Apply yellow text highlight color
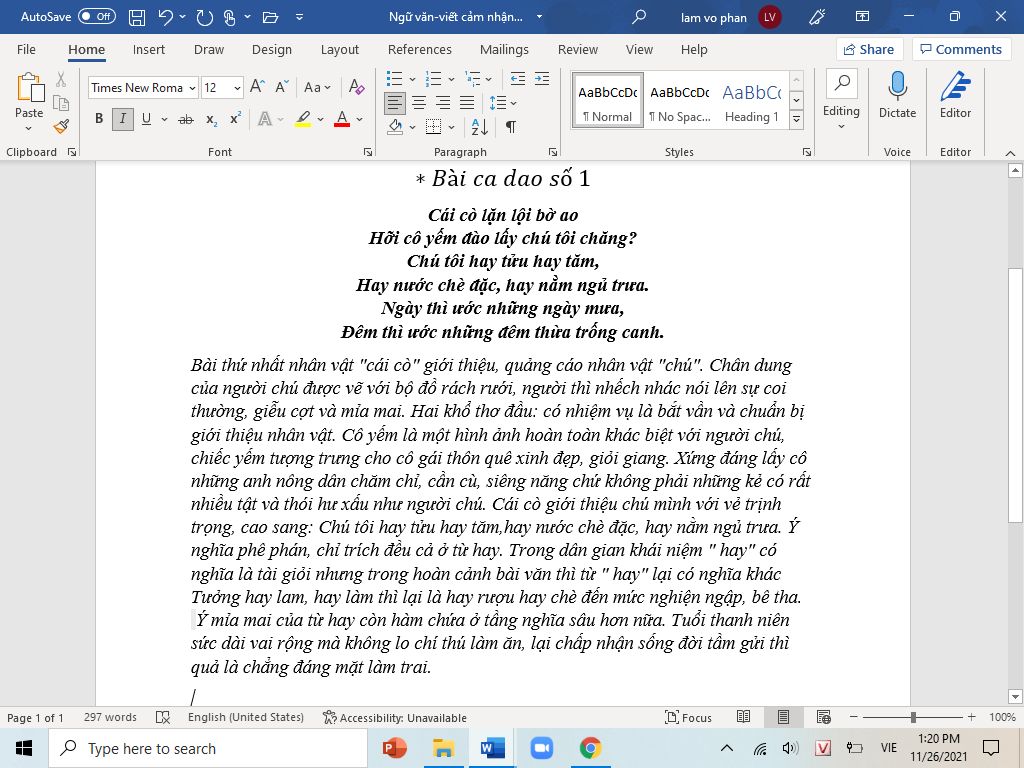Image resolution: width=1024 pixels, height=768 pixels. [302, 119]
